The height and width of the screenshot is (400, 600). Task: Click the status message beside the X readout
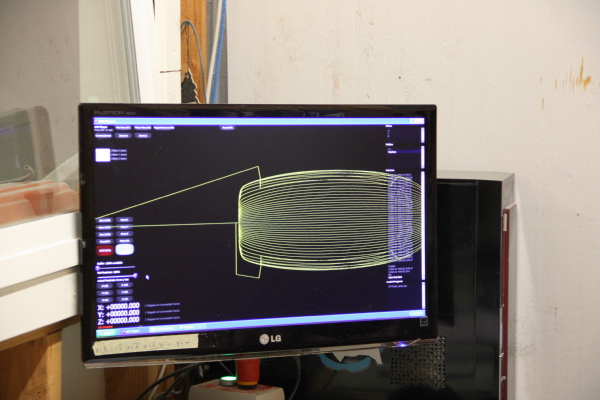162,305
